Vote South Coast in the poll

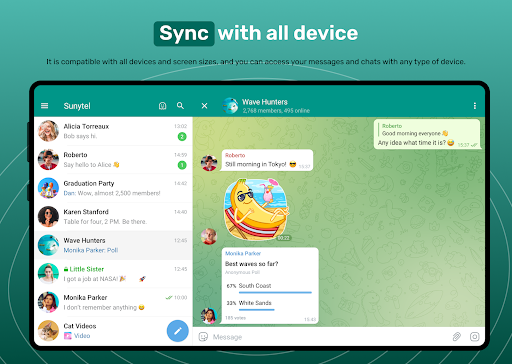tap(269, 288)
